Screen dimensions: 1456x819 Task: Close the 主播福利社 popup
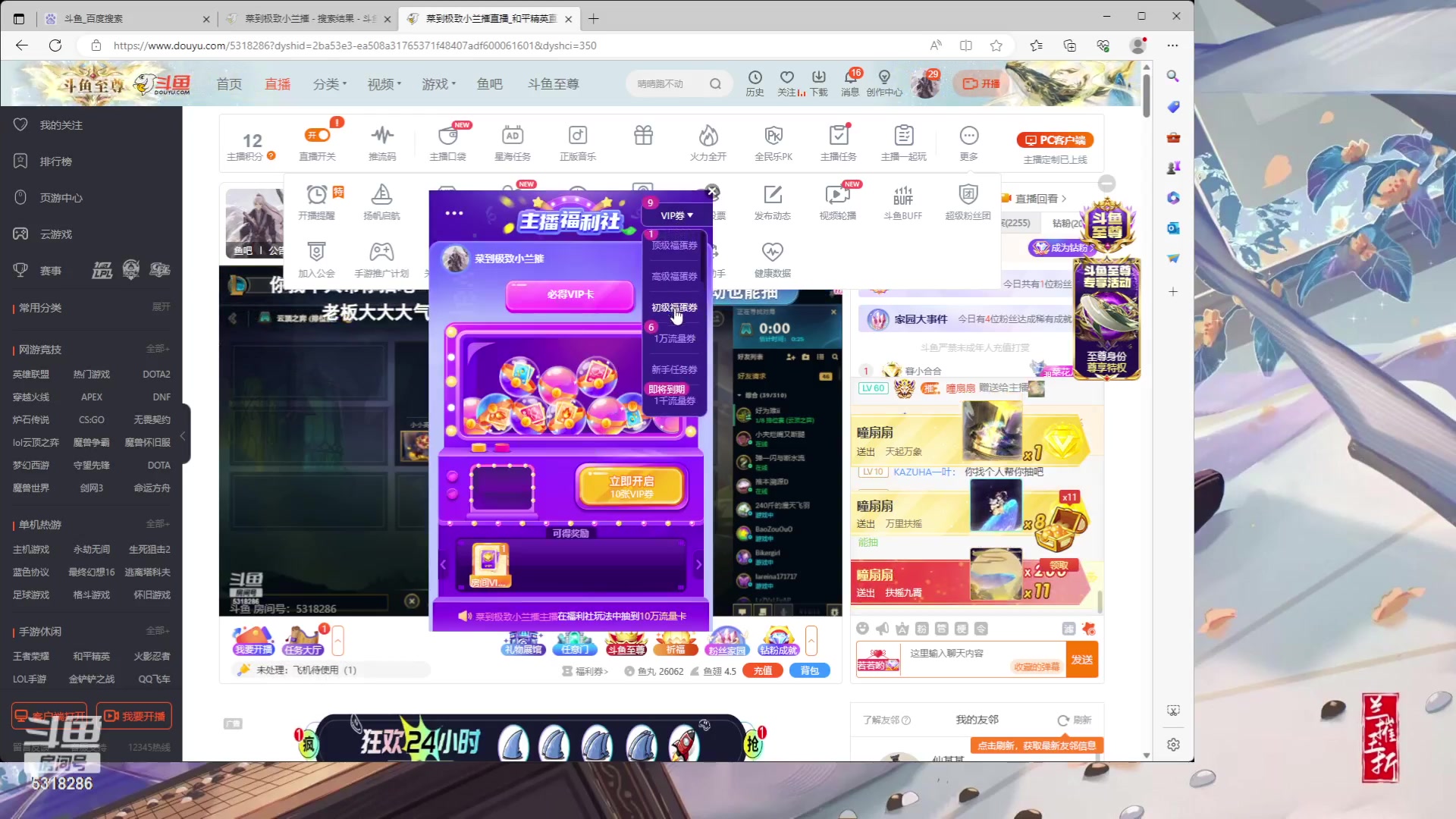(712, 191)
